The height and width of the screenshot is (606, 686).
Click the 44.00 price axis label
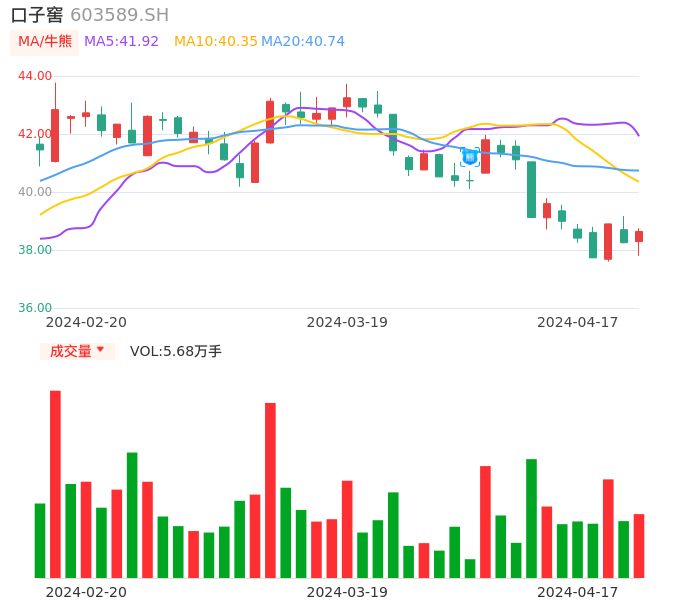pos(35,76)
